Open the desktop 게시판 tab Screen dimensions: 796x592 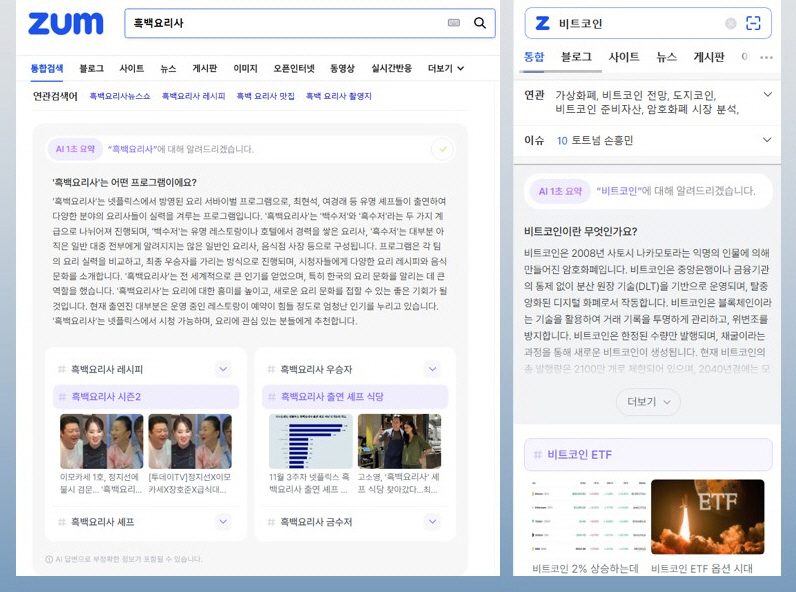[x=205, y=69]
